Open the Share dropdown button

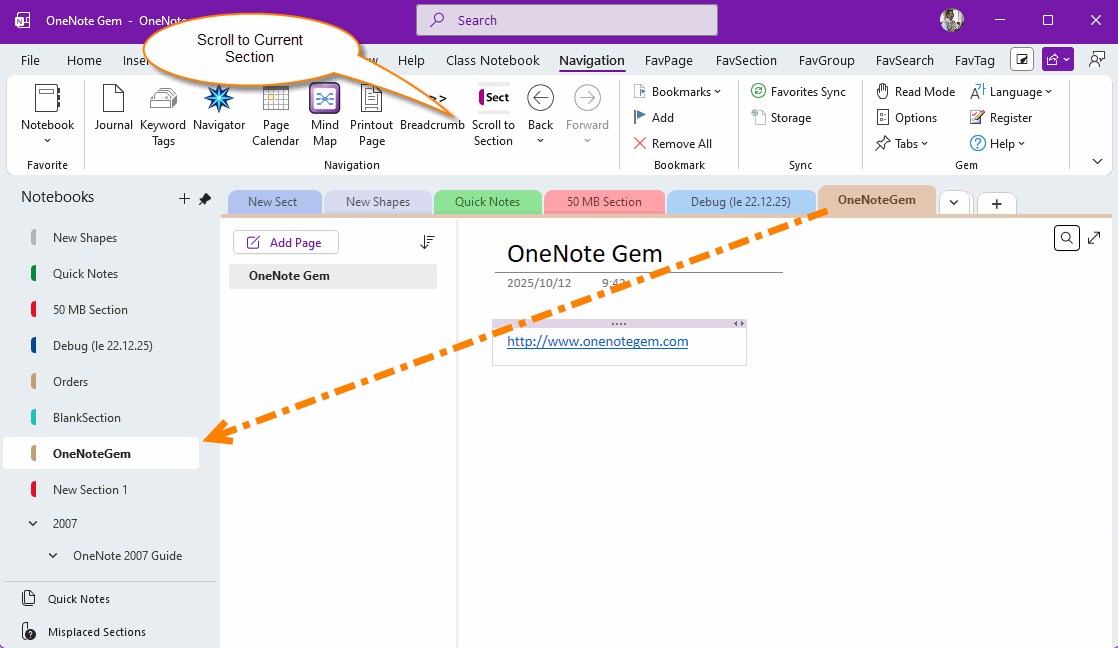(x=1057, y=60)
